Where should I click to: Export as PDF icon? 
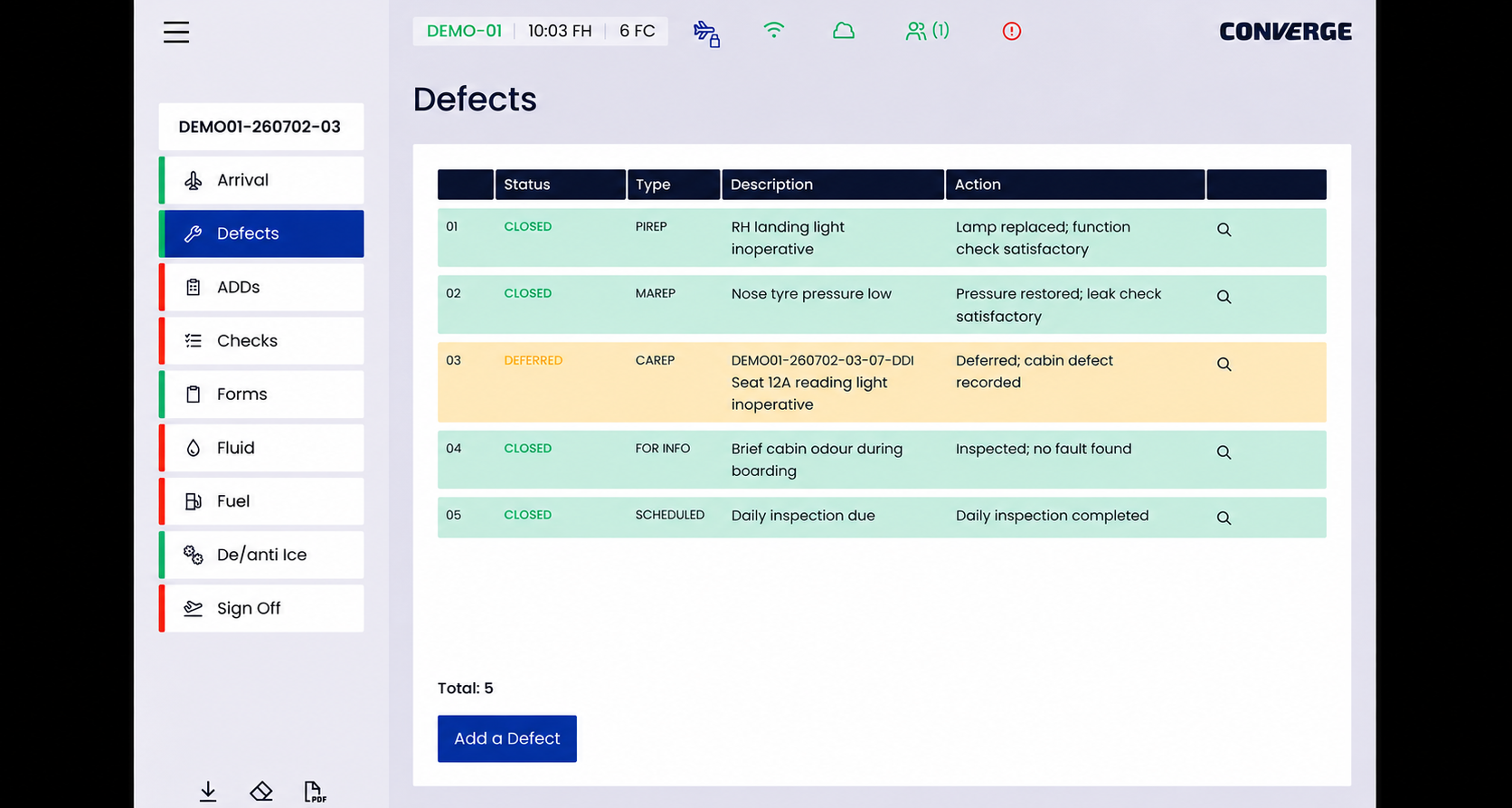[x=315, y=792]
